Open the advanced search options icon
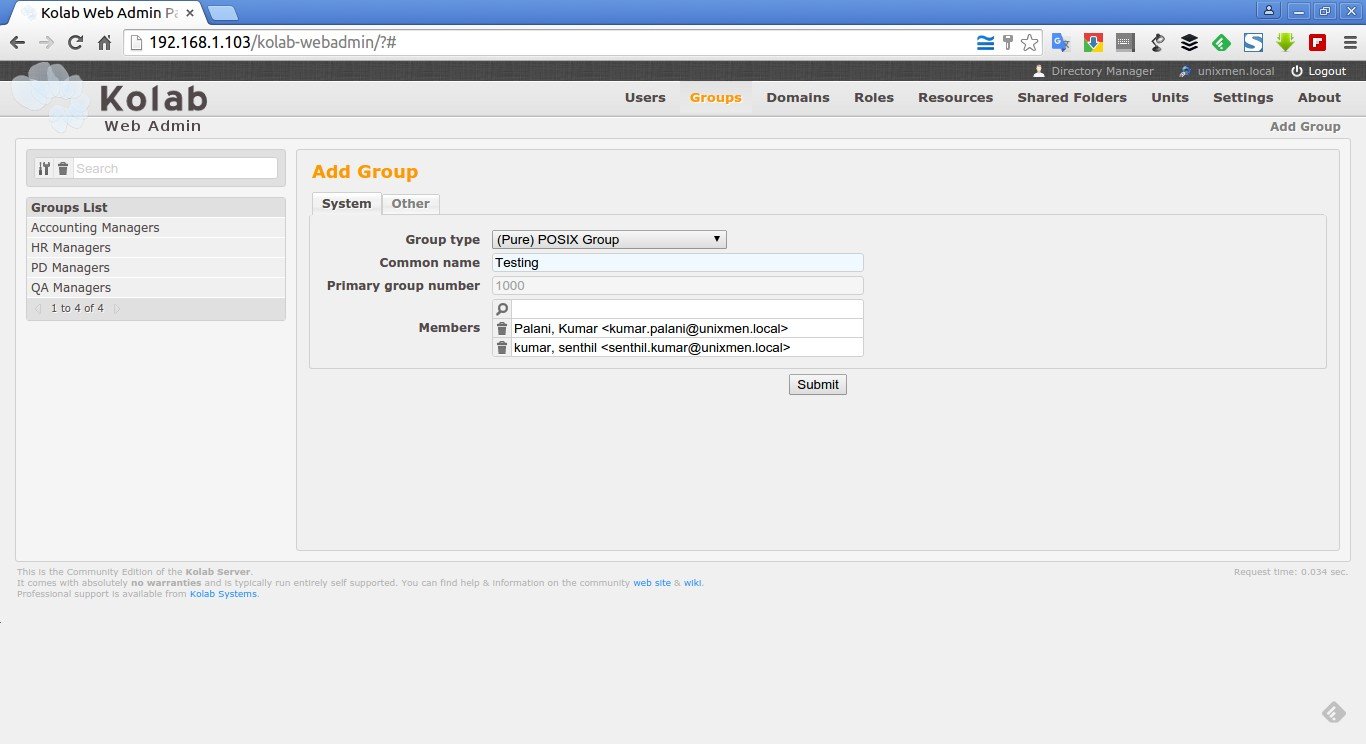Viewport: 1366px width, 744px height. coord(43,169)
